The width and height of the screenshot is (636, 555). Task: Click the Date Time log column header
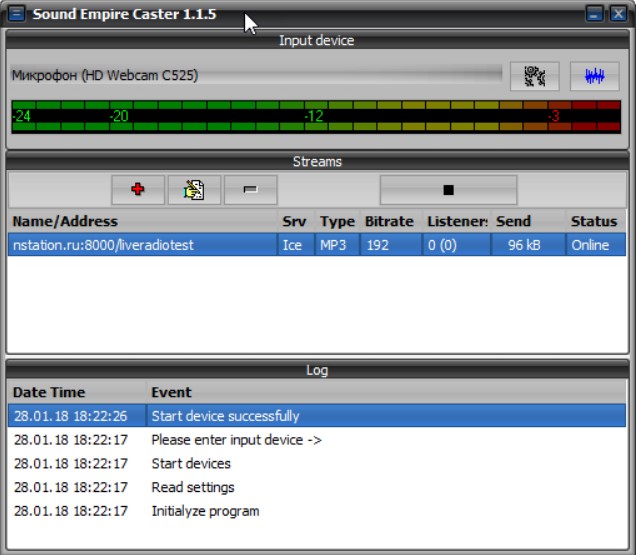pyautogui.click(x=77, y=392)
